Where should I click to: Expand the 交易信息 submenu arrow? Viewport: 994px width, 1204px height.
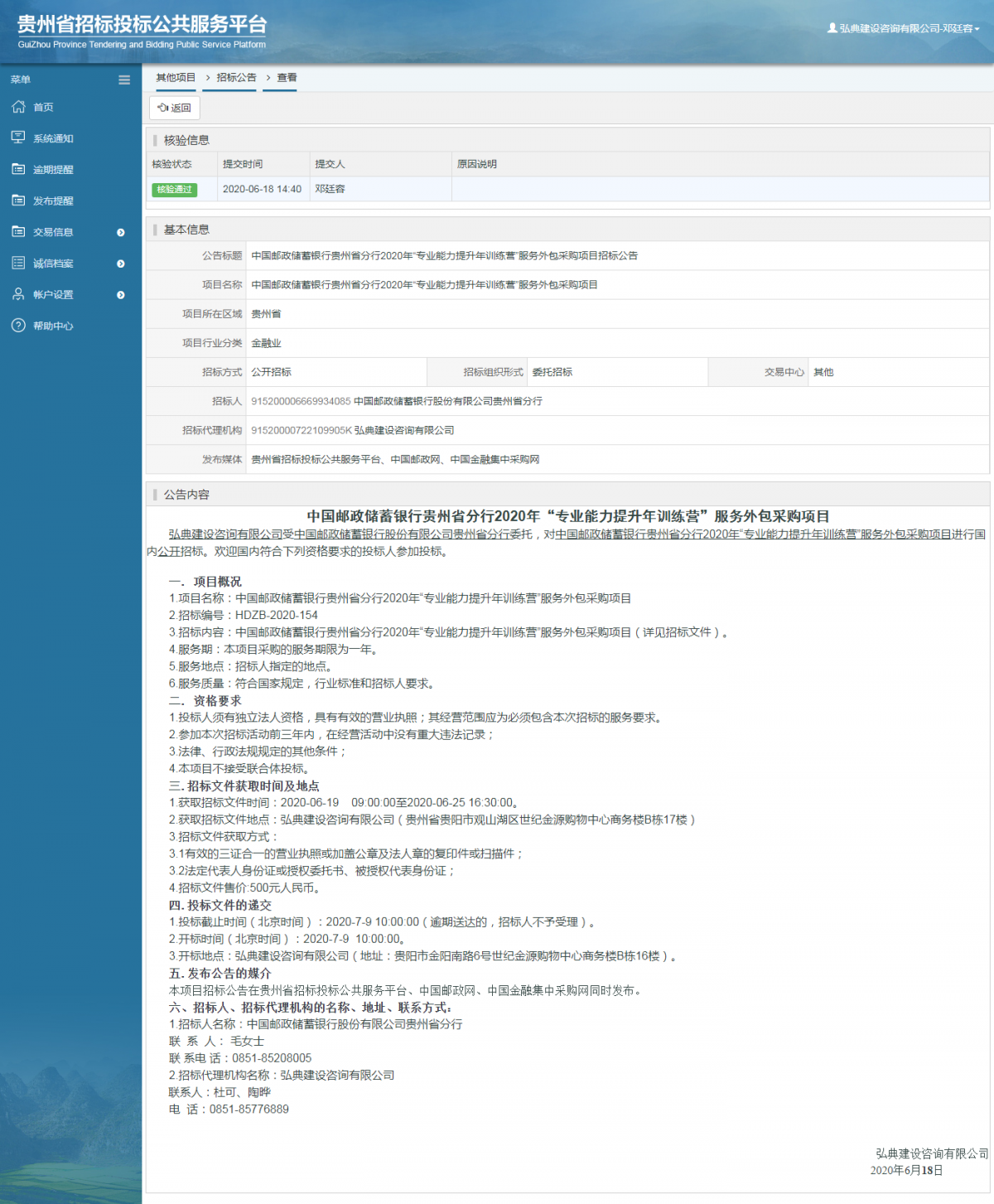coord(121,233)
